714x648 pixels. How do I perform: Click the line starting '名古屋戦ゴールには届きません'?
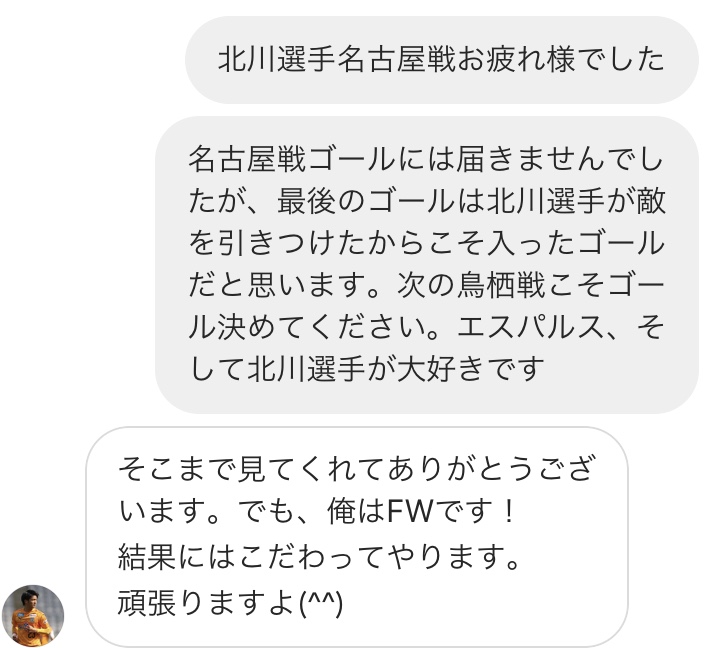click(426, 159)
